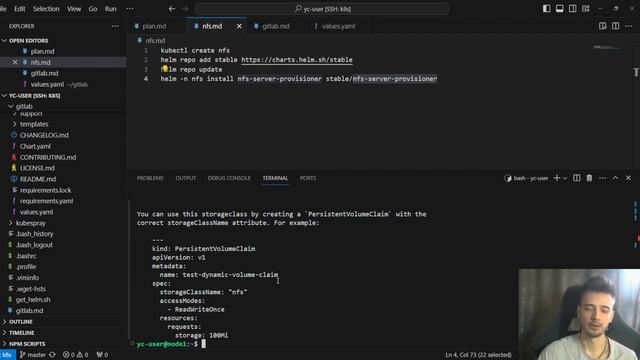
Task: Open the Edit menu
Action: coord(20,9)
